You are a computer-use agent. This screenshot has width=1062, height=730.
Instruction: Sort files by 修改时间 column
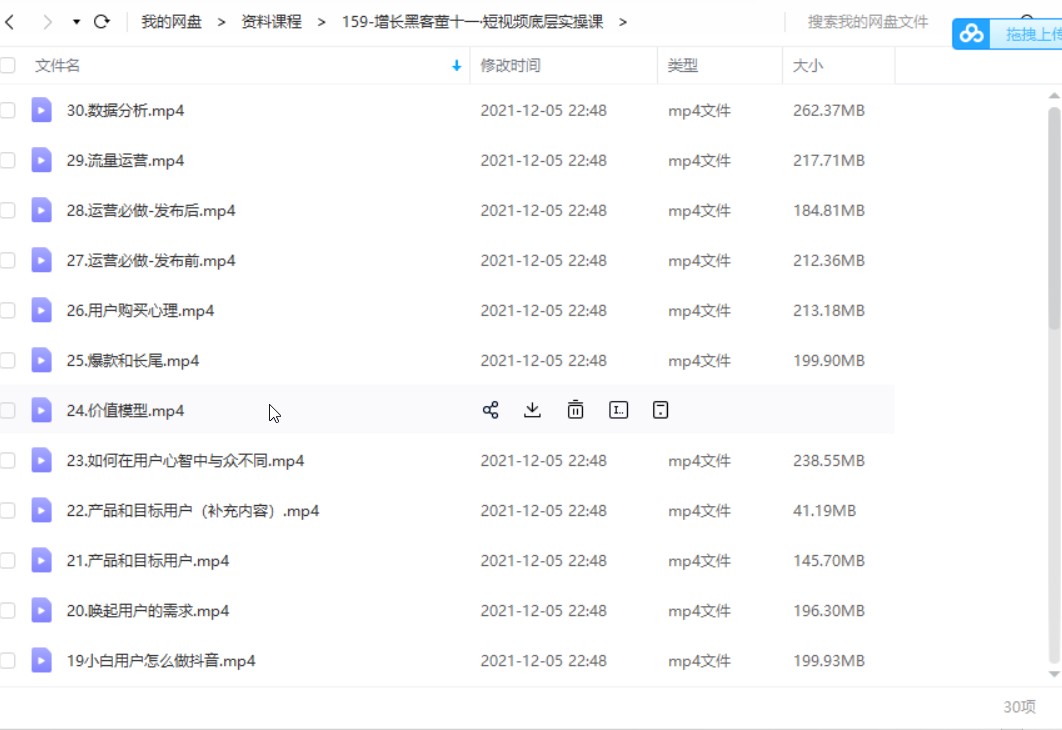click(x=510, y=65)
